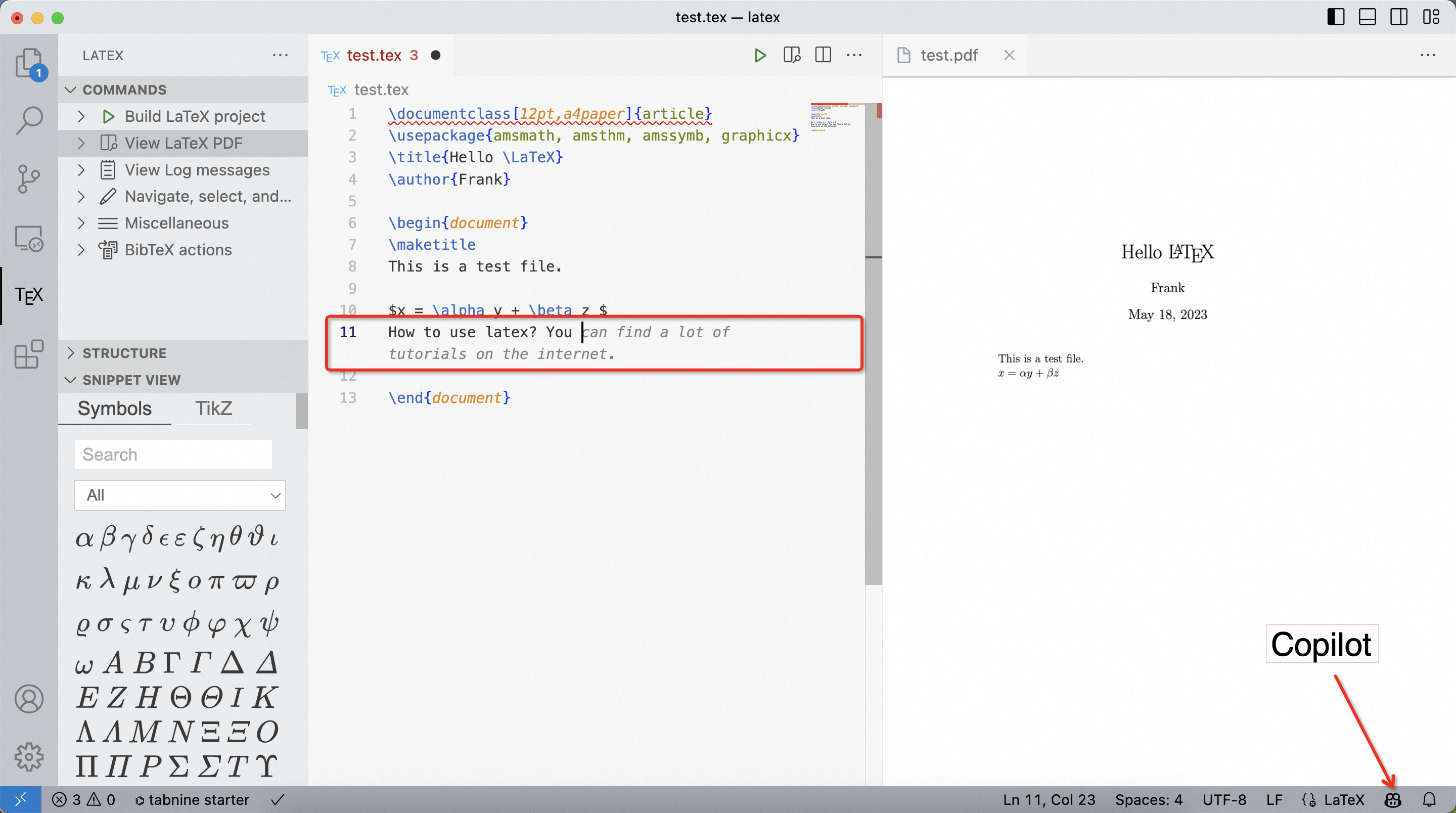Open the Search view in activity bar
The image size is (1456, 813).
(x=29, y=120)
